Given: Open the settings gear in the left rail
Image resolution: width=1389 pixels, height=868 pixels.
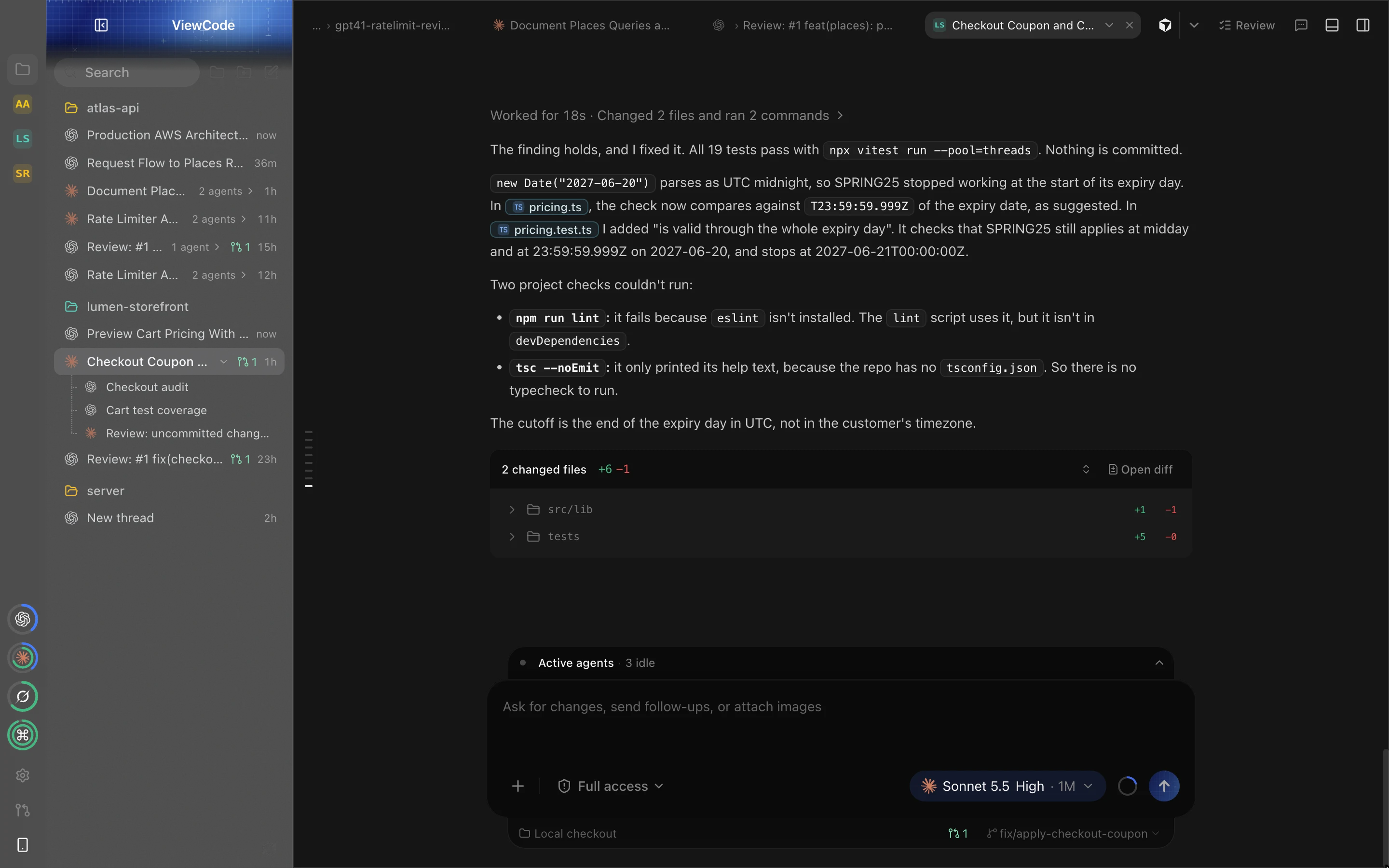Looking at the screenshot, I should click(22, 775).
